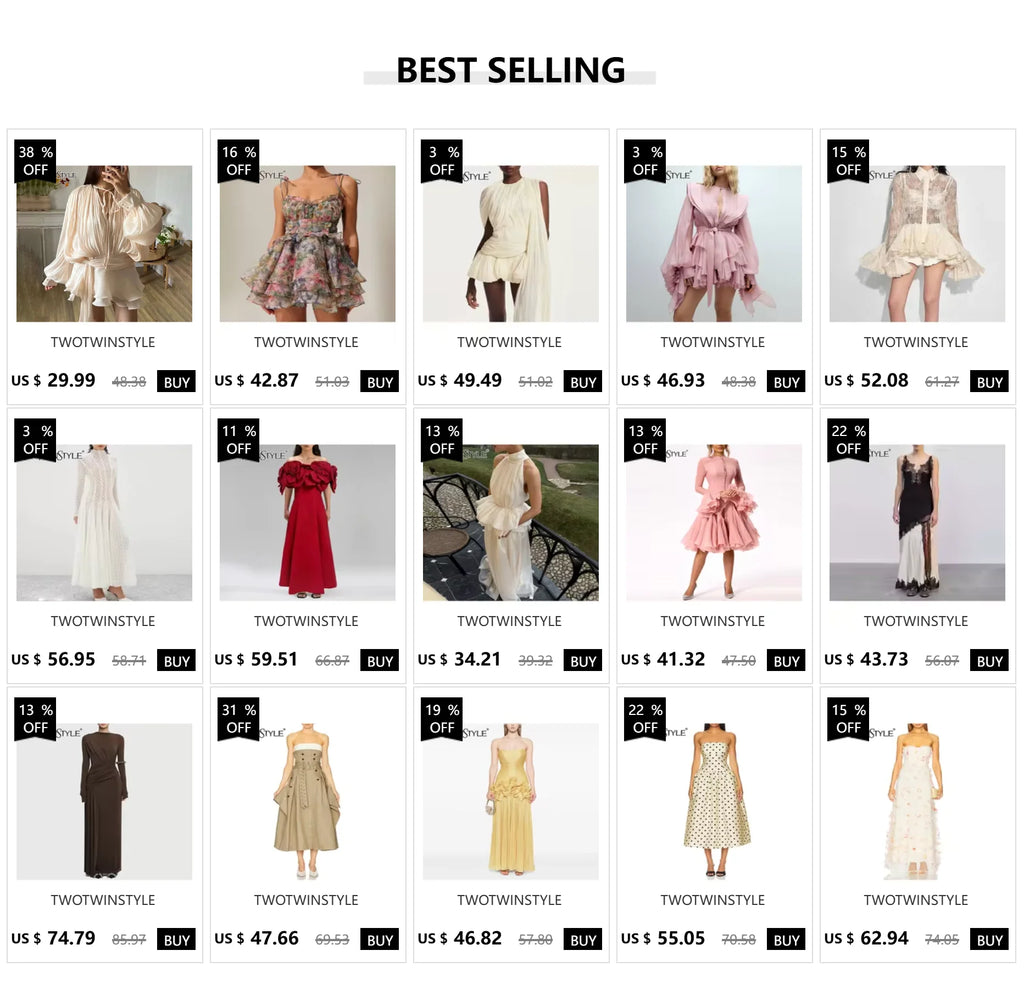Open the red off-shoulder dress thumbnail
1024x984 pixels.
pyautogui.click(x=307, y=522)
